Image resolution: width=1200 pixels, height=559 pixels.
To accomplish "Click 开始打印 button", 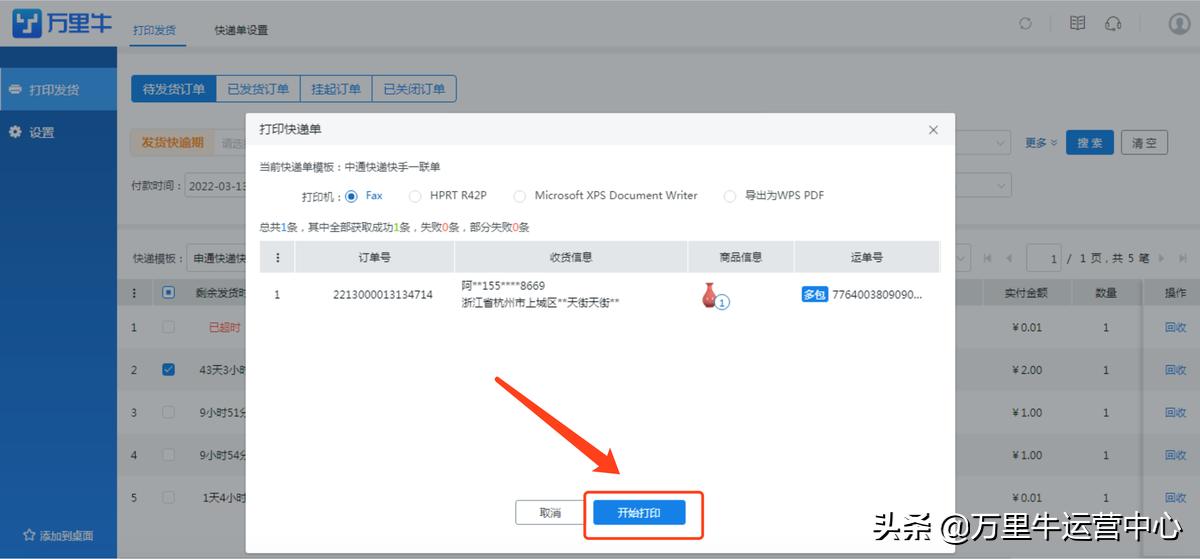I will coord(638,513).
